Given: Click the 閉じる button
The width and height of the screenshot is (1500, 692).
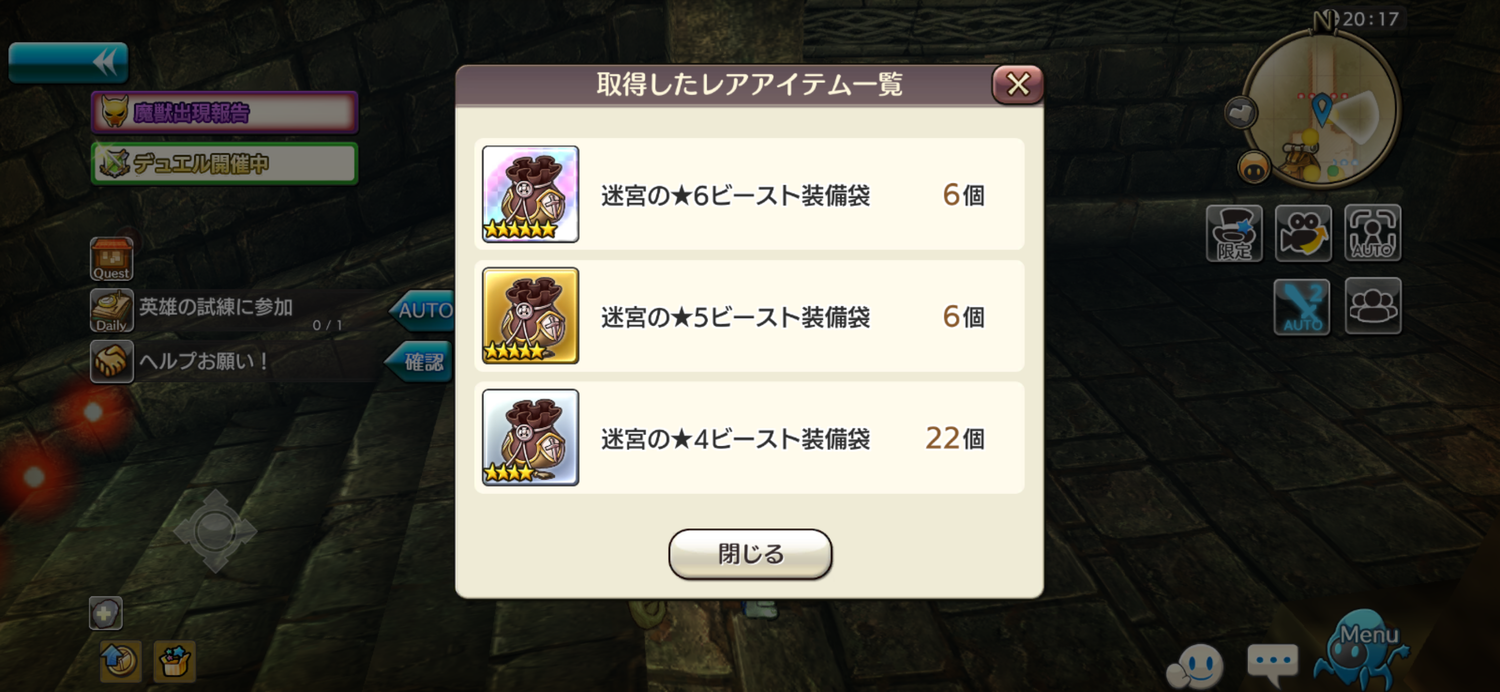Looking at the screenshot, I should coord(750,554).
